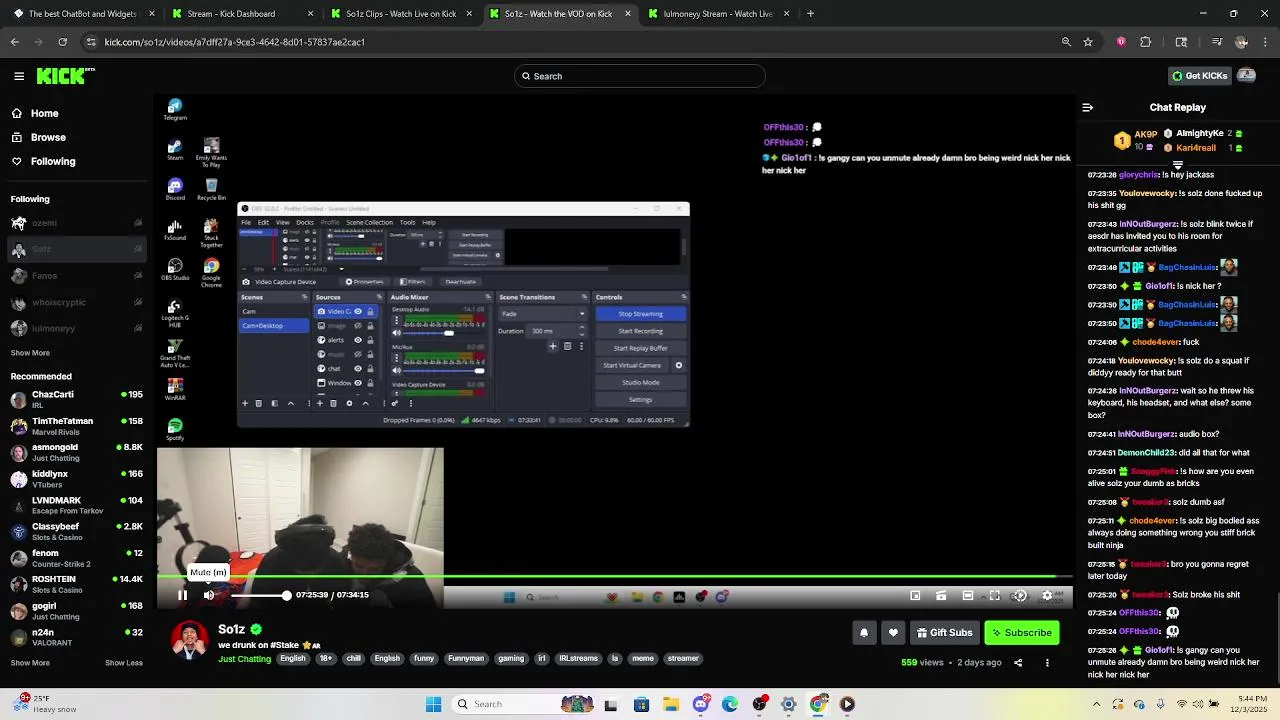Click the Kick logo

pyautogui.click(x=65, y=76)
